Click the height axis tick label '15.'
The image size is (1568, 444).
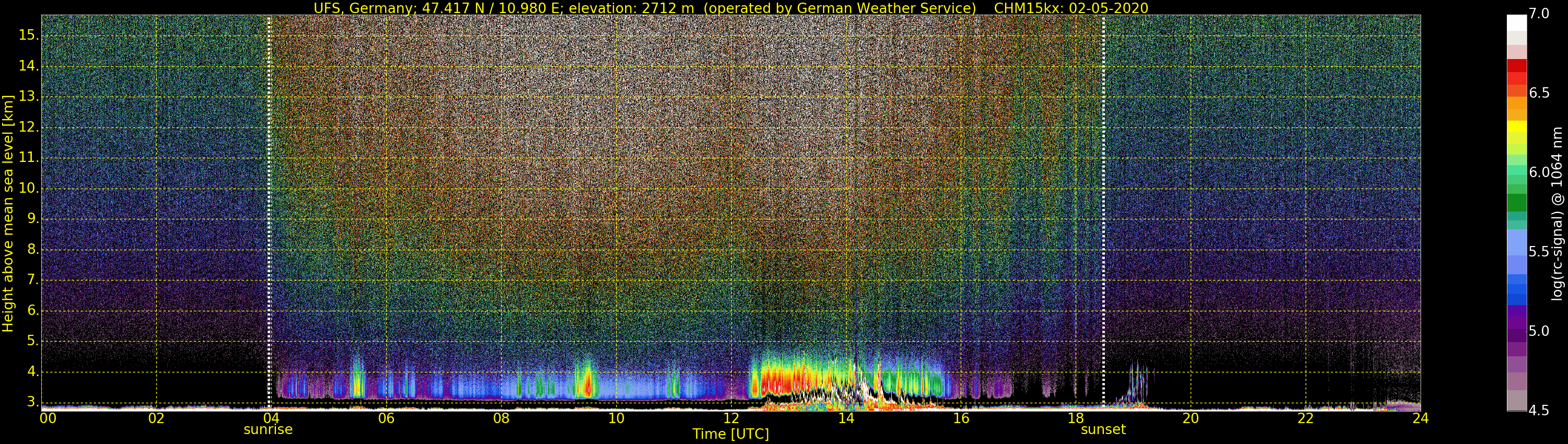point(29,36)
